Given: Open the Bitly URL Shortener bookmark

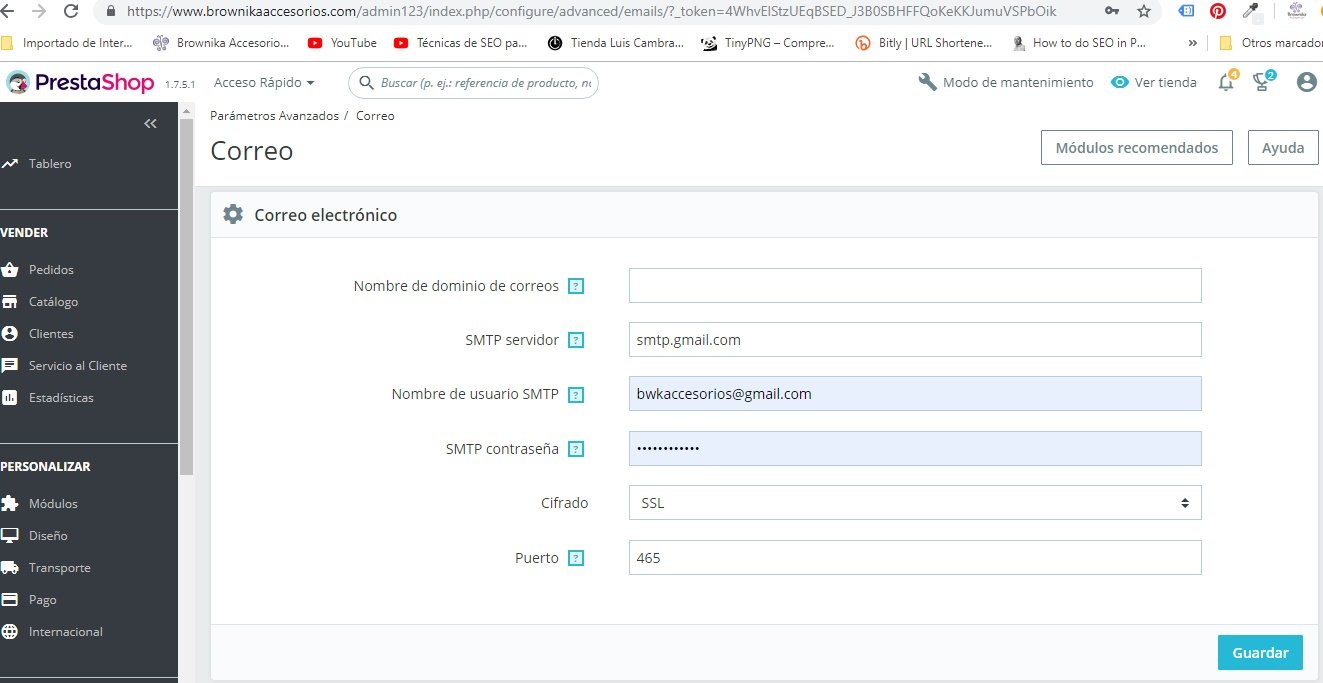Looking at the screenshot, I should (925, 43).
